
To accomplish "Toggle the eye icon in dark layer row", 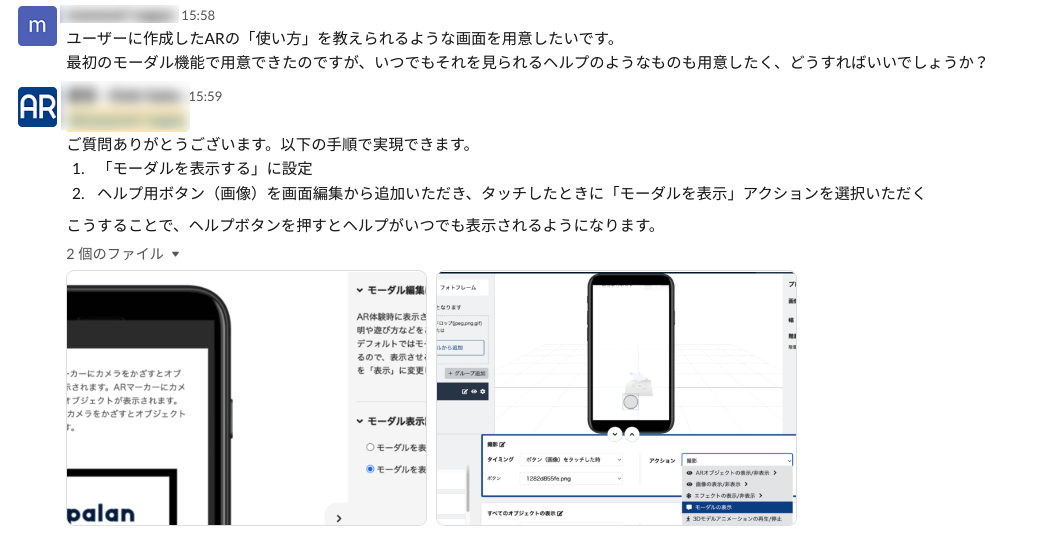I will [474, 391].
